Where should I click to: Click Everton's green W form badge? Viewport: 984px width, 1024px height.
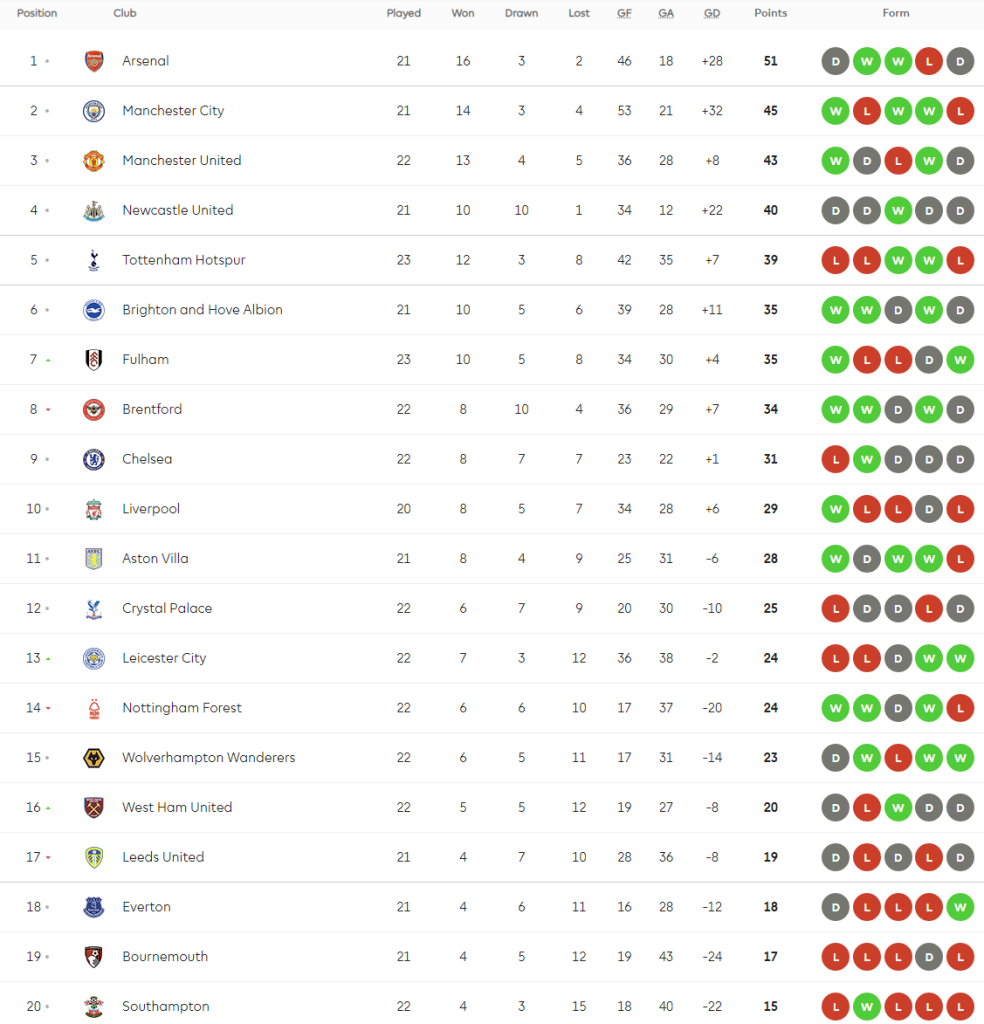pyautogui.click(x=959, y=907)
